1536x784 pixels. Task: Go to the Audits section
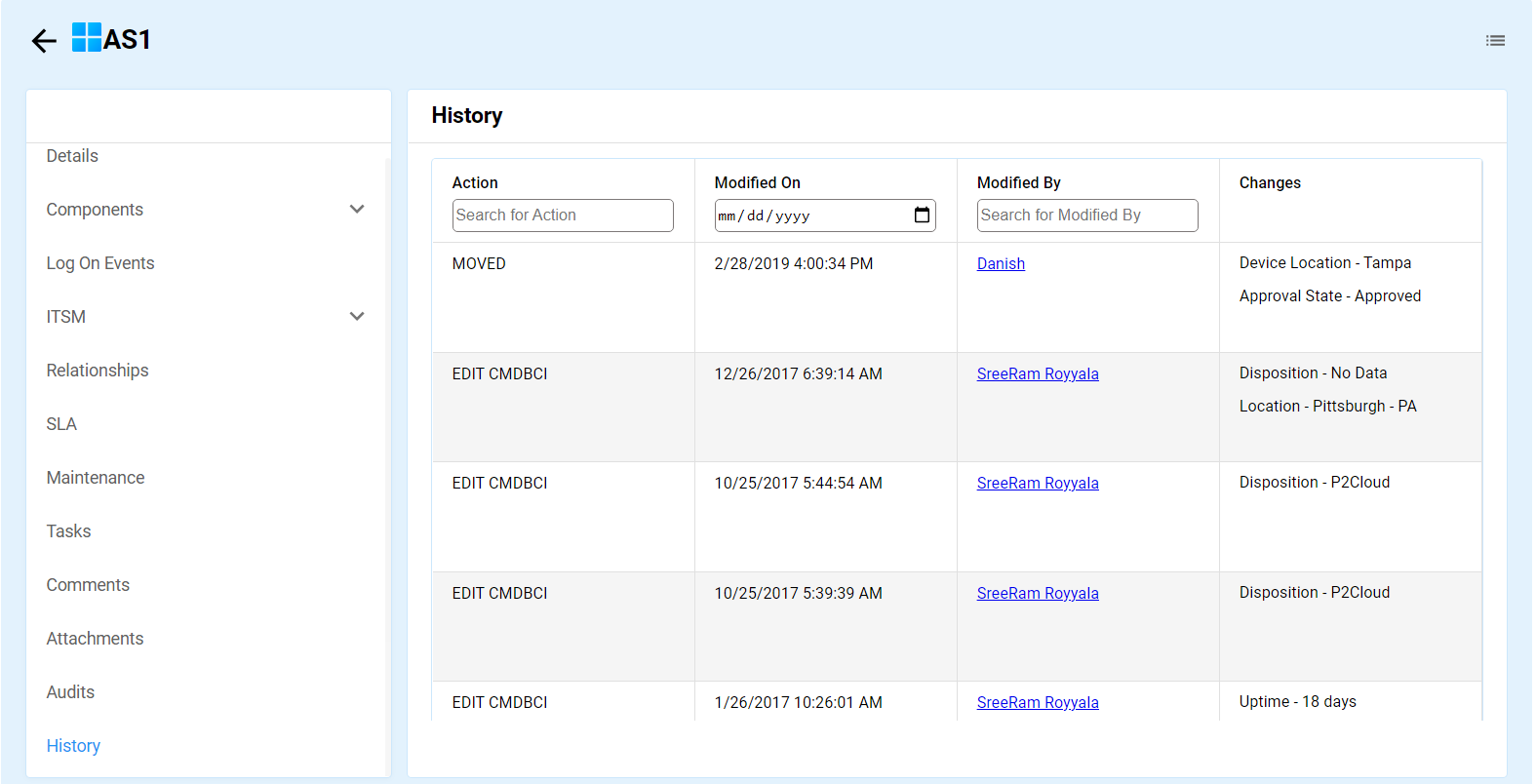point(70,692)
